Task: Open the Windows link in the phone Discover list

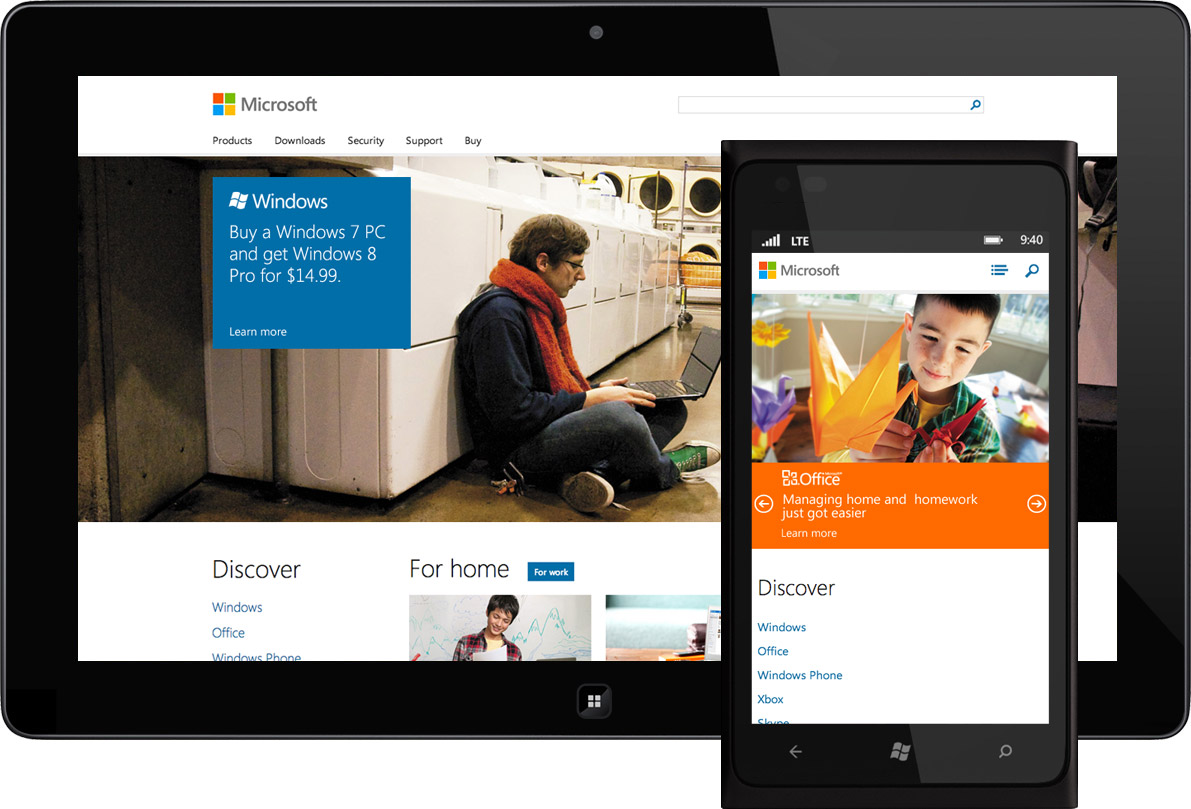Action: [782, 627]
